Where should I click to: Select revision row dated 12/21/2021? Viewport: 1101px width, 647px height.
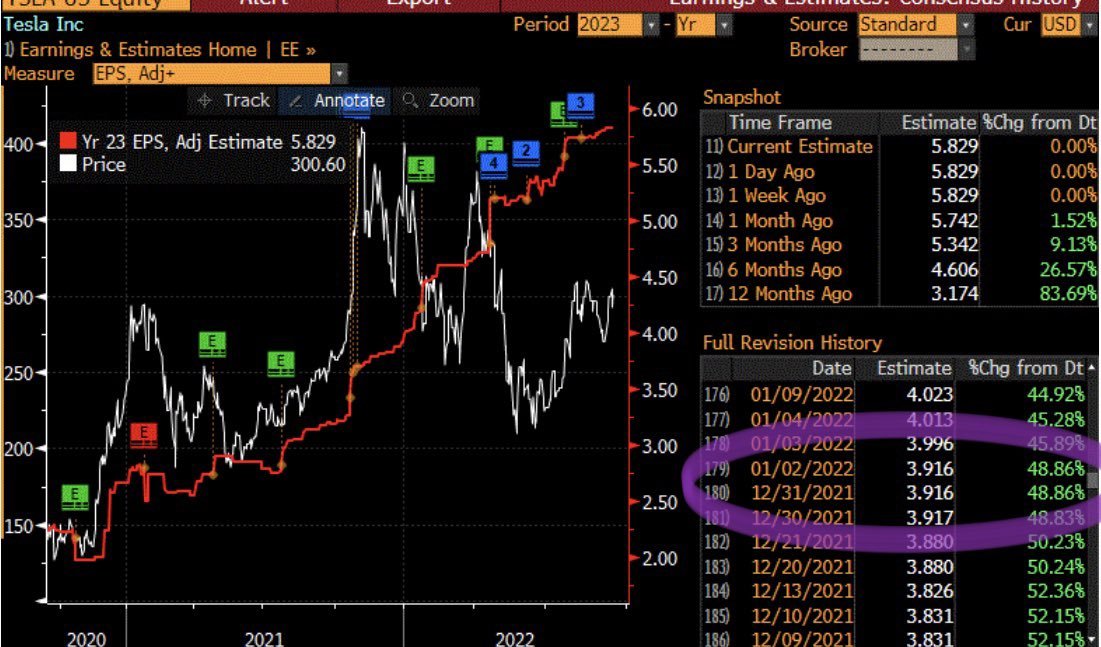click(895, 542)
